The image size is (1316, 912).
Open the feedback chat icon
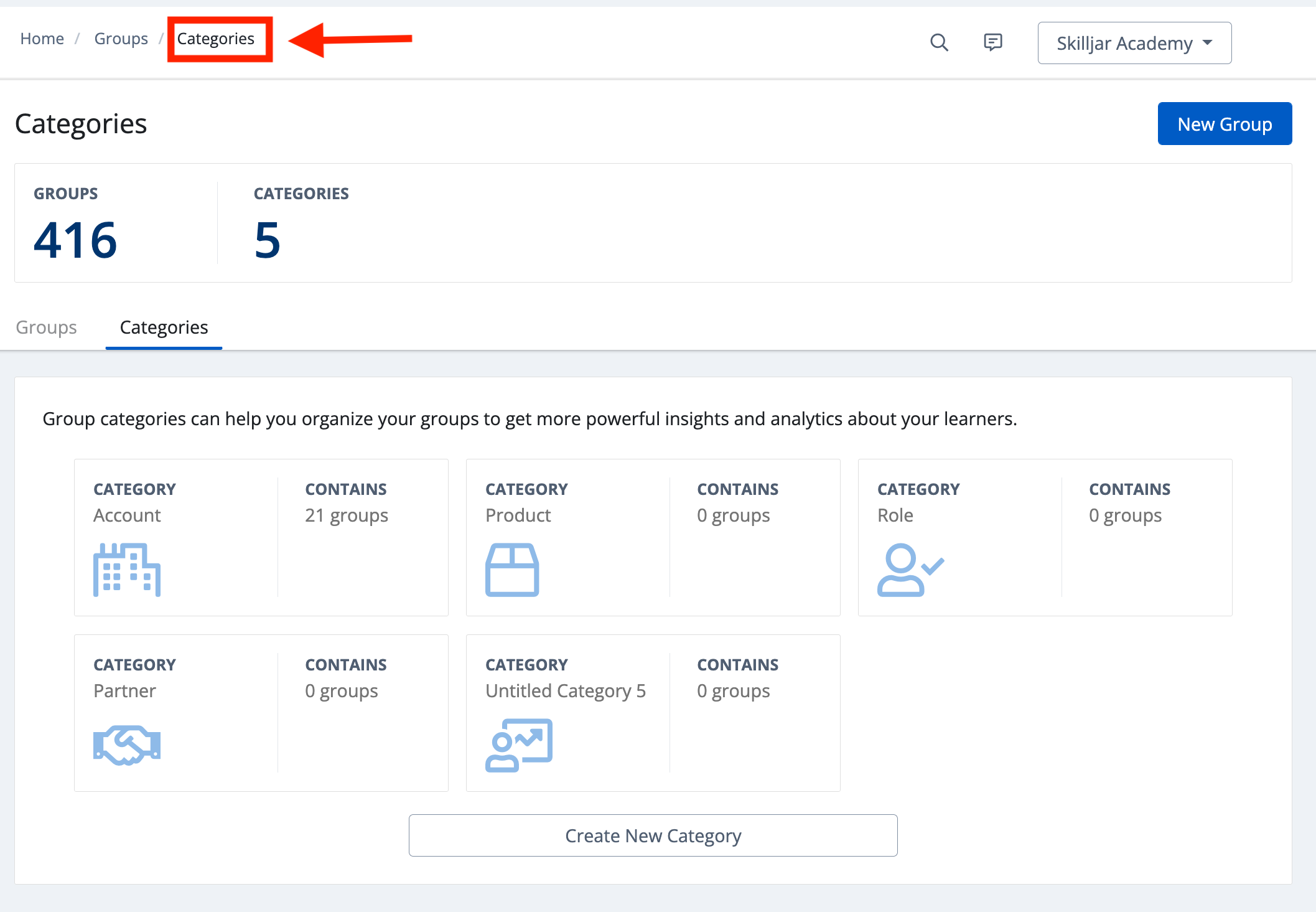992,42
